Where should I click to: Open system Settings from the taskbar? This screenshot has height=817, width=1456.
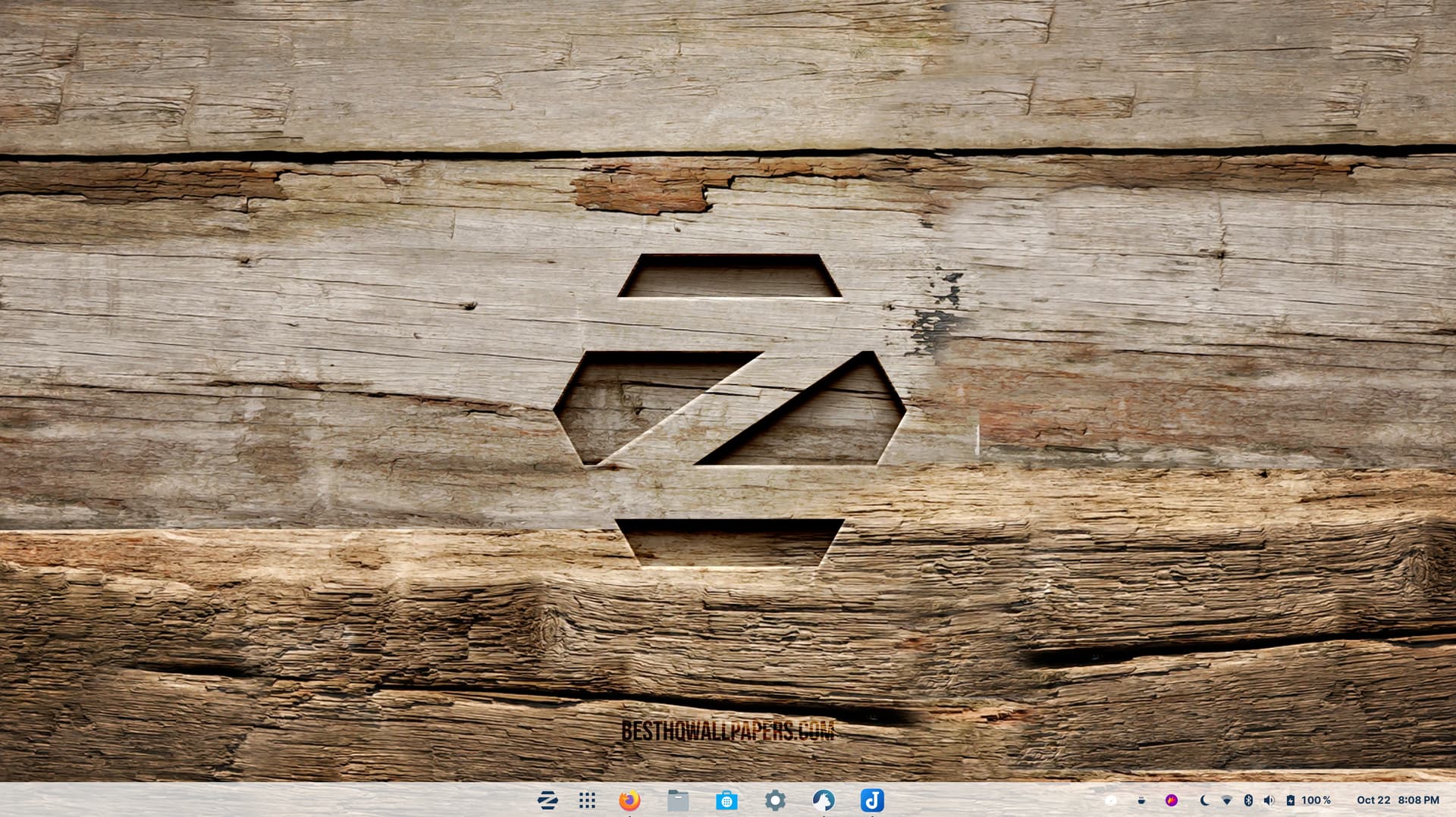(775, 800)
